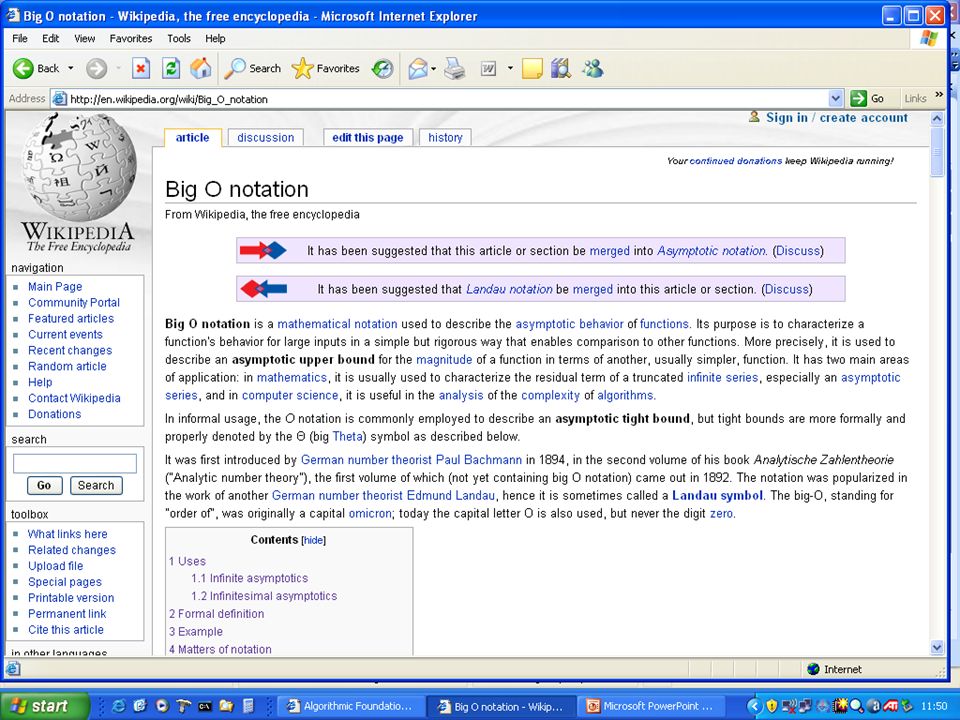Click the yellow security shield tray icon
The width and height of the screenshot is (960, 720).
click(x=771, y=706)
